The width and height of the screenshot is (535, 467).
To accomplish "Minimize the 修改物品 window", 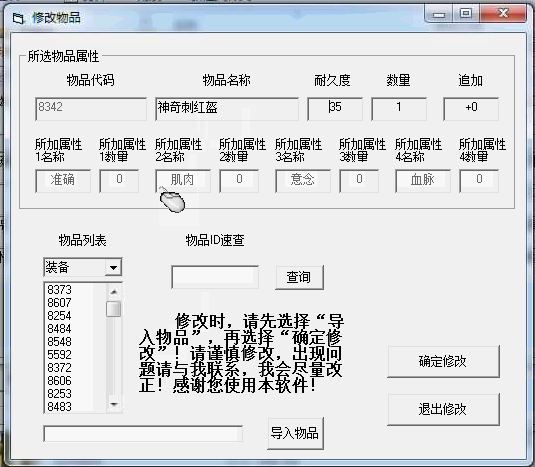I will click(439, 14).
